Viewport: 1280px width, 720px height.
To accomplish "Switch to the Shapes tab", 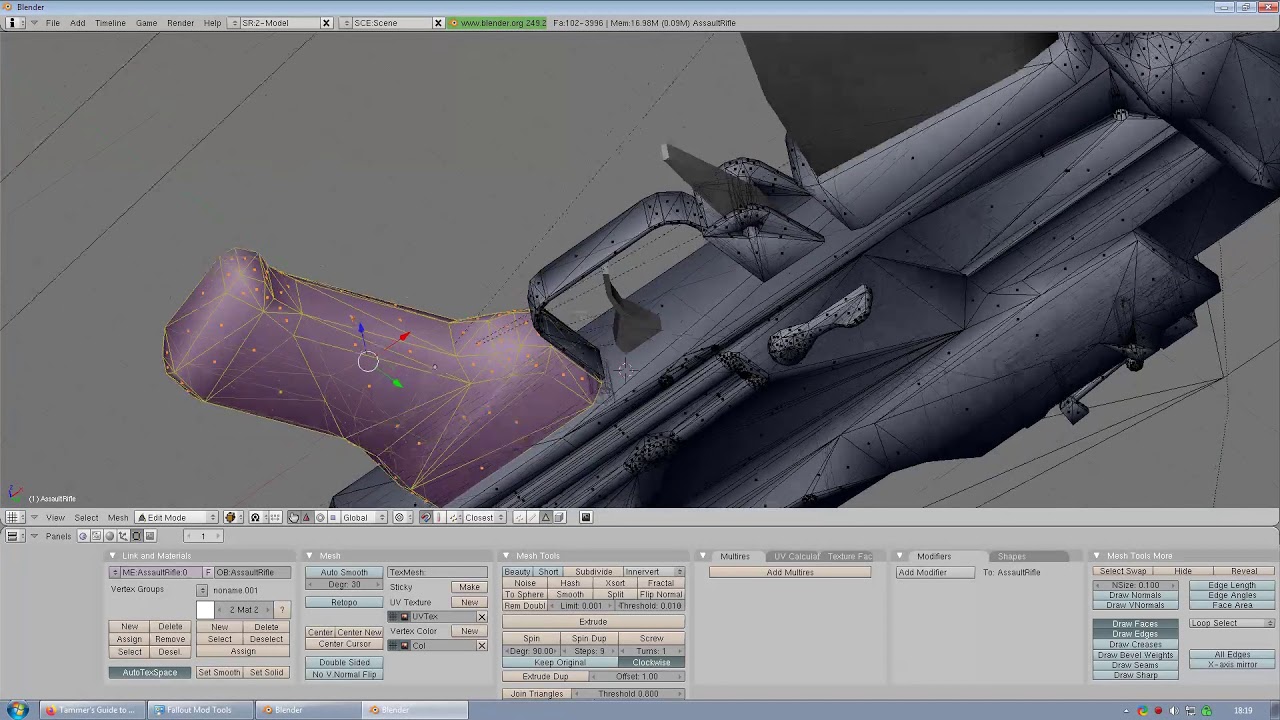I will [1011, 556].
